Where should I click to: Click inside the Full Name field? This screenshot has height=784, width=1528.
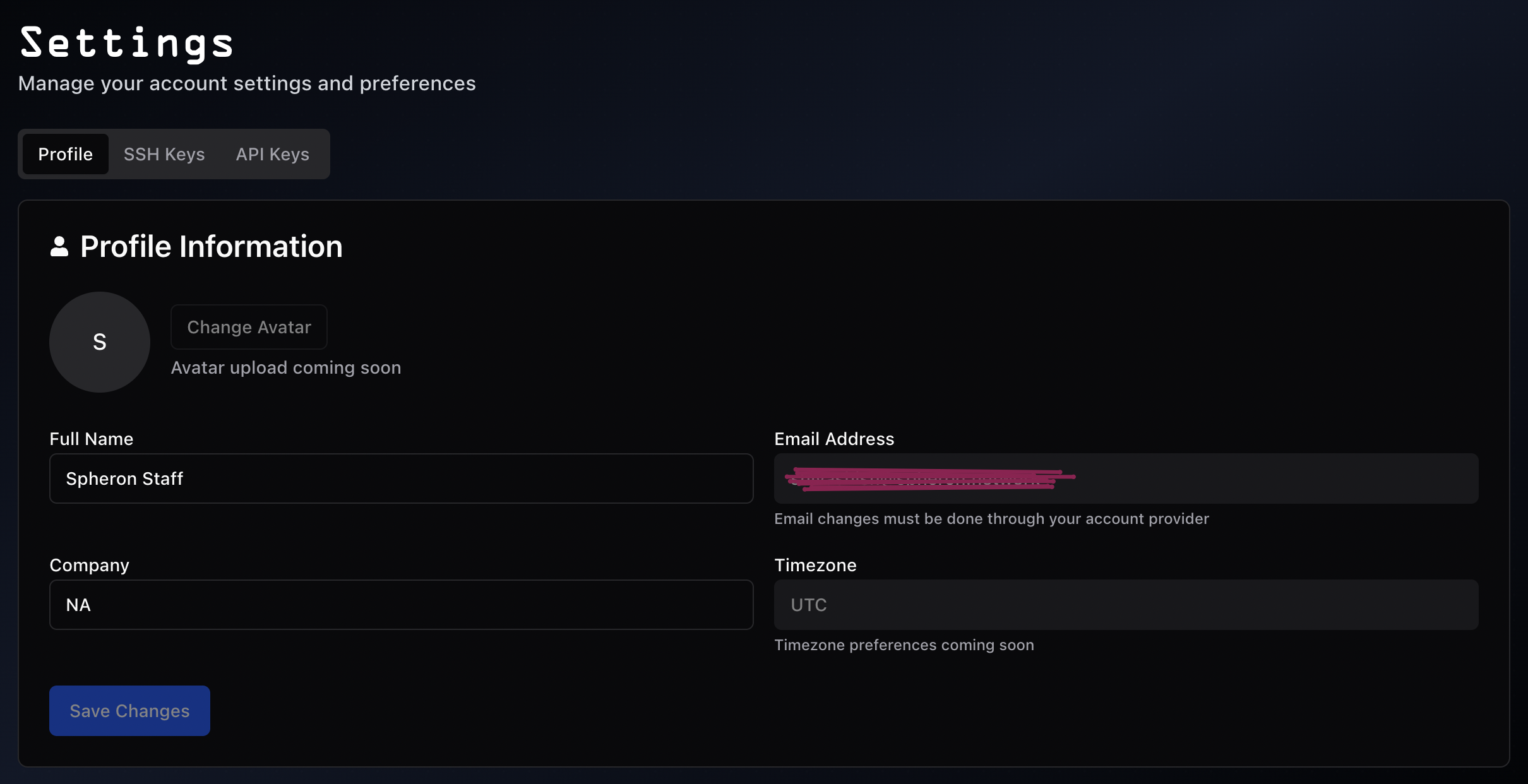400,478
